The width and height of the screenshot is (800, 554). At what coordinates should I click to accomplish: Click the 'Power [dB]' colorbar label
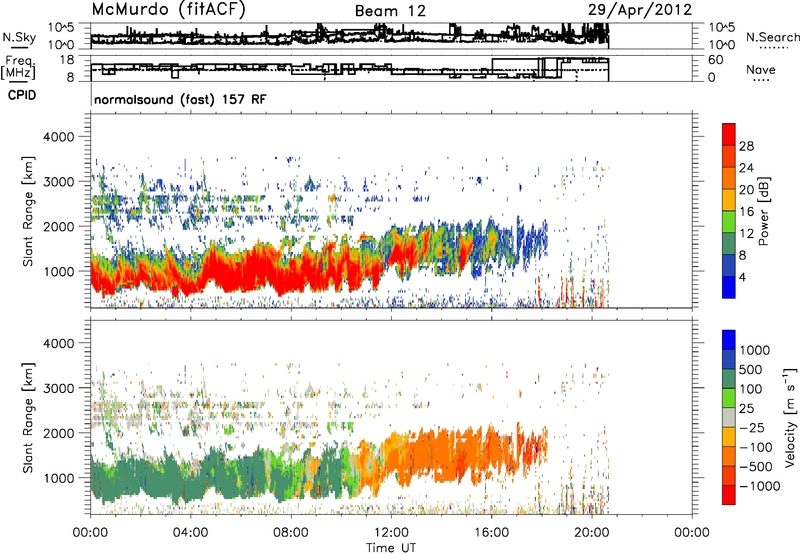(x=763, y=211)
